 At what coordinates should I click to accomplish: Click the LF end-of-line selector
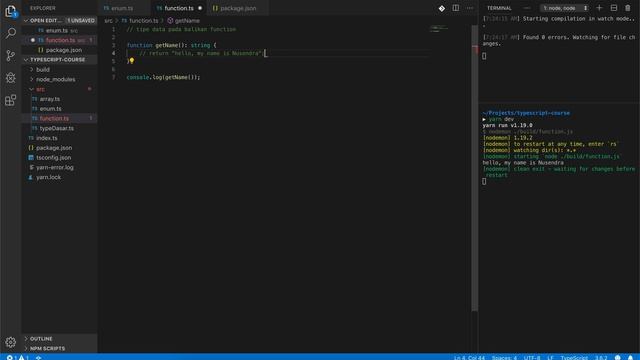pyautogui.click(x=550, y=358)
